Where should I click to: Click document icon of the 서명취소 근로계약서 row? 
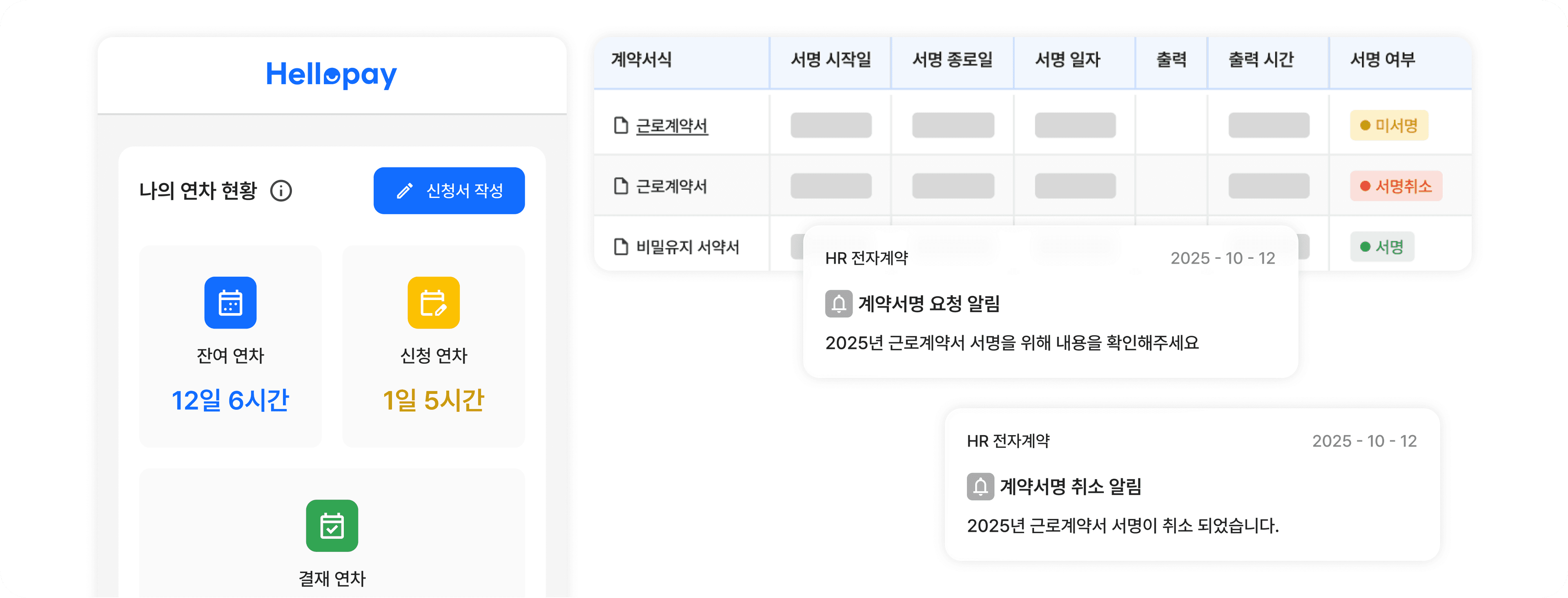(x=621, y=186)
